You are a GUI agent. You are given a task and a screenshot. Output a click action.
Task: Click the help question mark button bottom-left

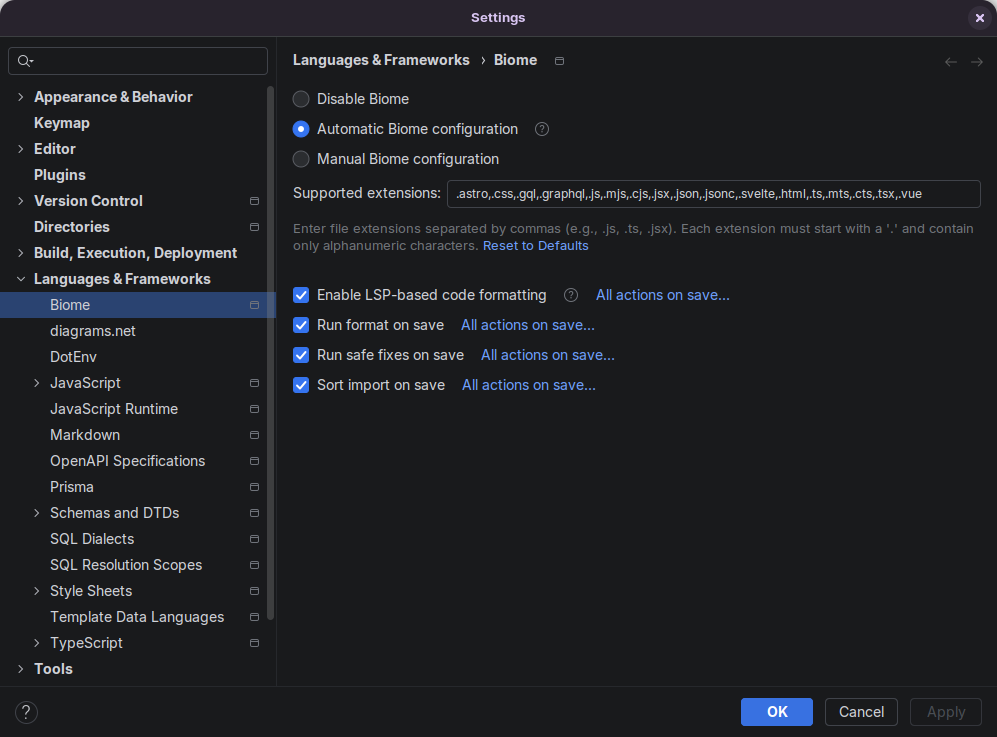pos(27,712)
